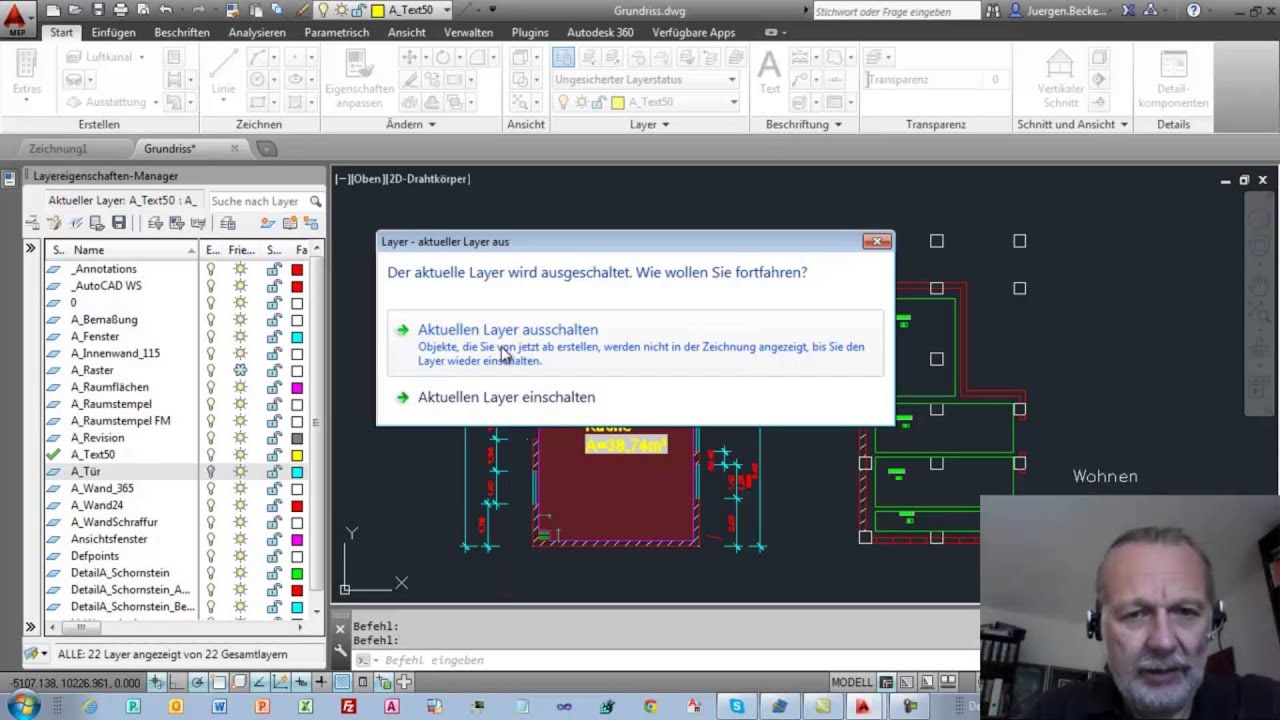Click the Linie drawing tool
The width and height of the screenshot is (1280, 720).
(223, 74)
